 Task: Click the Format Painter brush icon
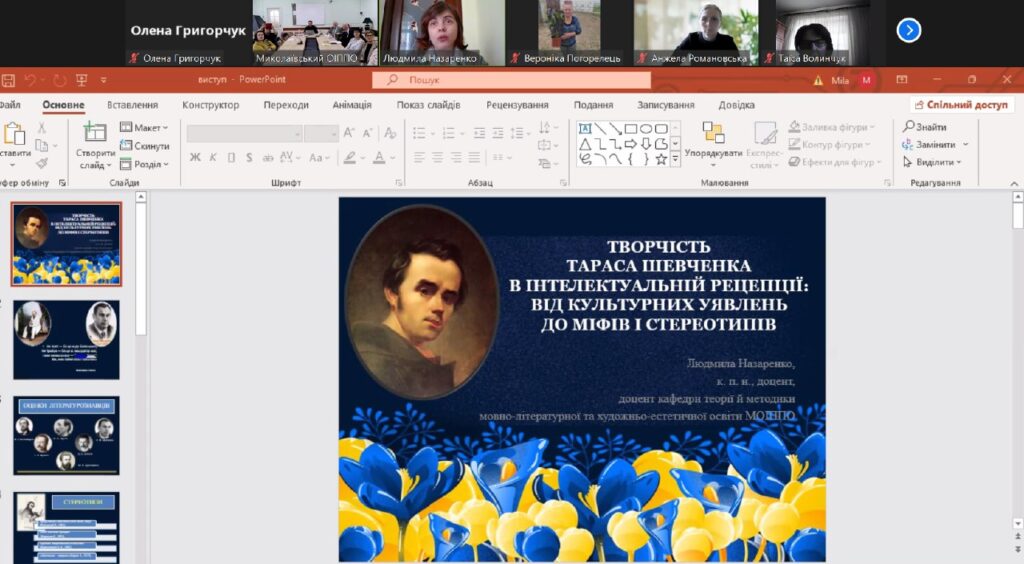pyautogui.click(x=42, y=163)
